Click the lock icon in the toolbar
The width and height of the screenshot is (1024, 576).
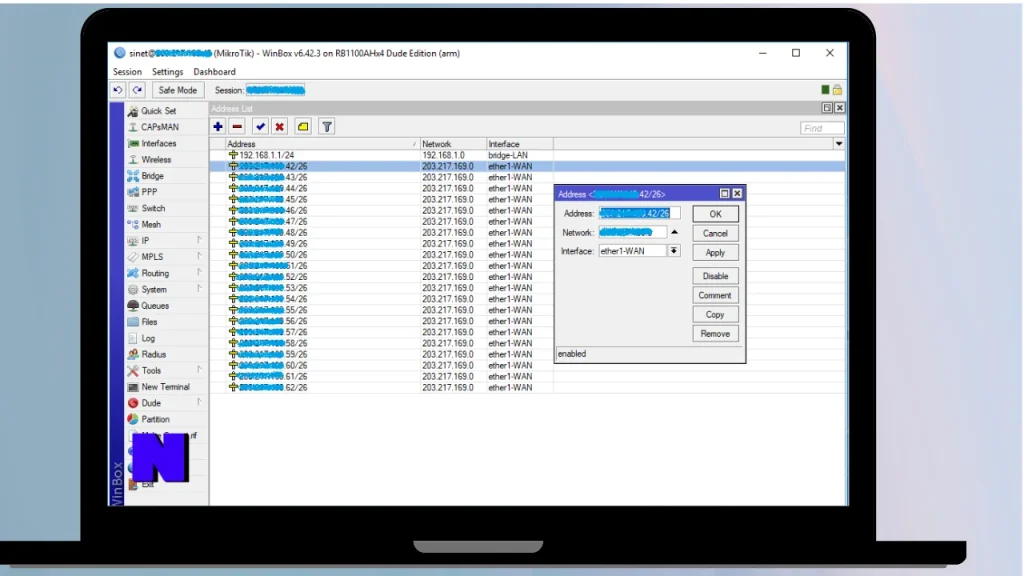pyautogui.click(x=837, y=90)
